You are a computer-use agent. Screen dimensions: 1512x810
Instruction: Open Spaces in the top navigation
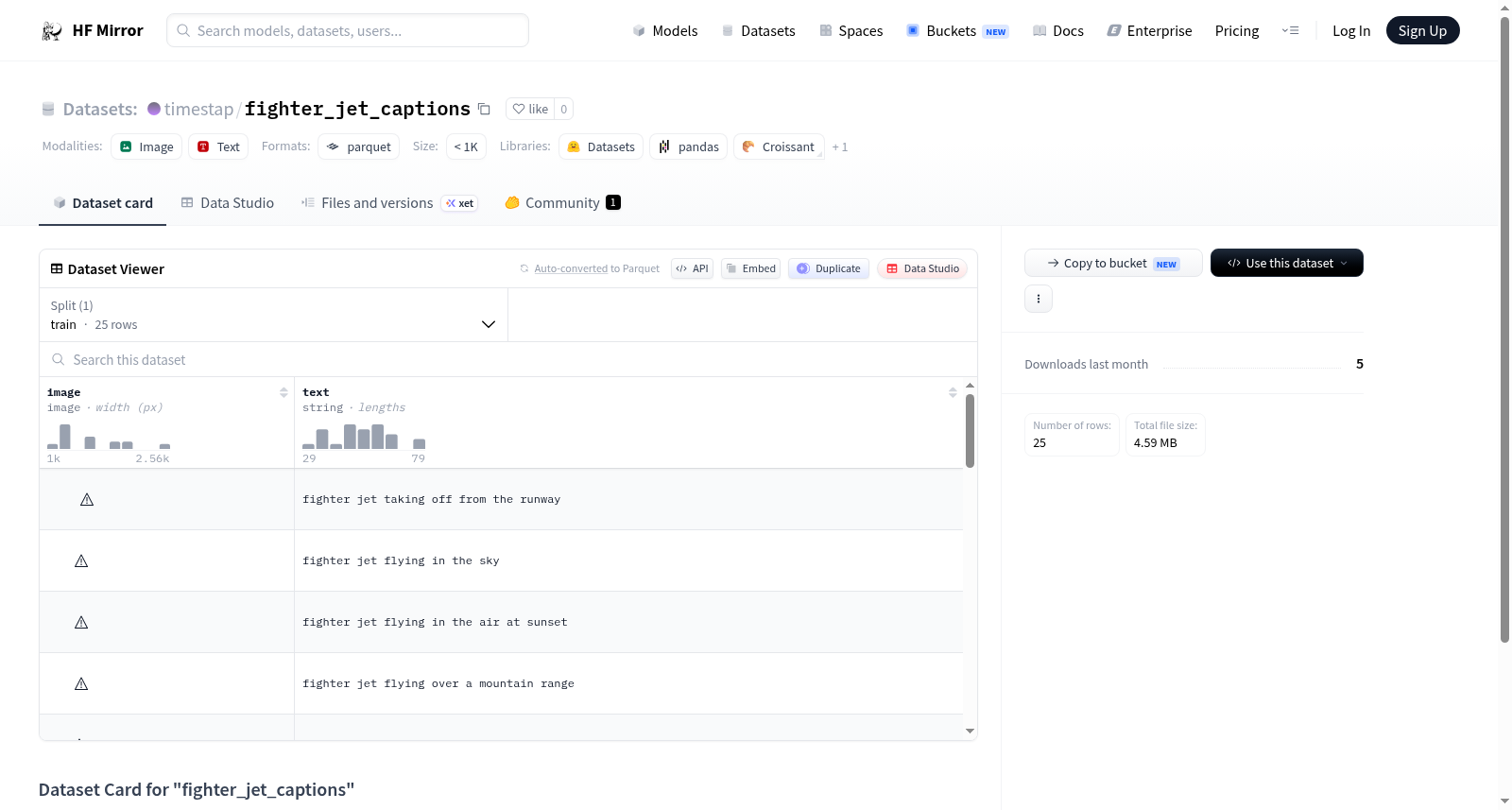[851, 30]
